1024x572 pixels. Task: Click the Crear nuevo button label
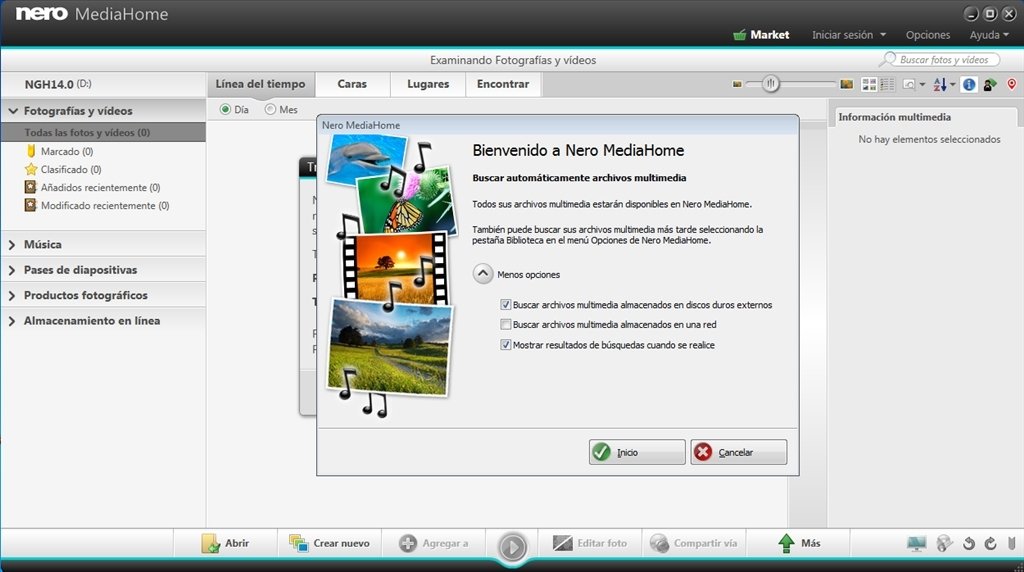(342, 543)
